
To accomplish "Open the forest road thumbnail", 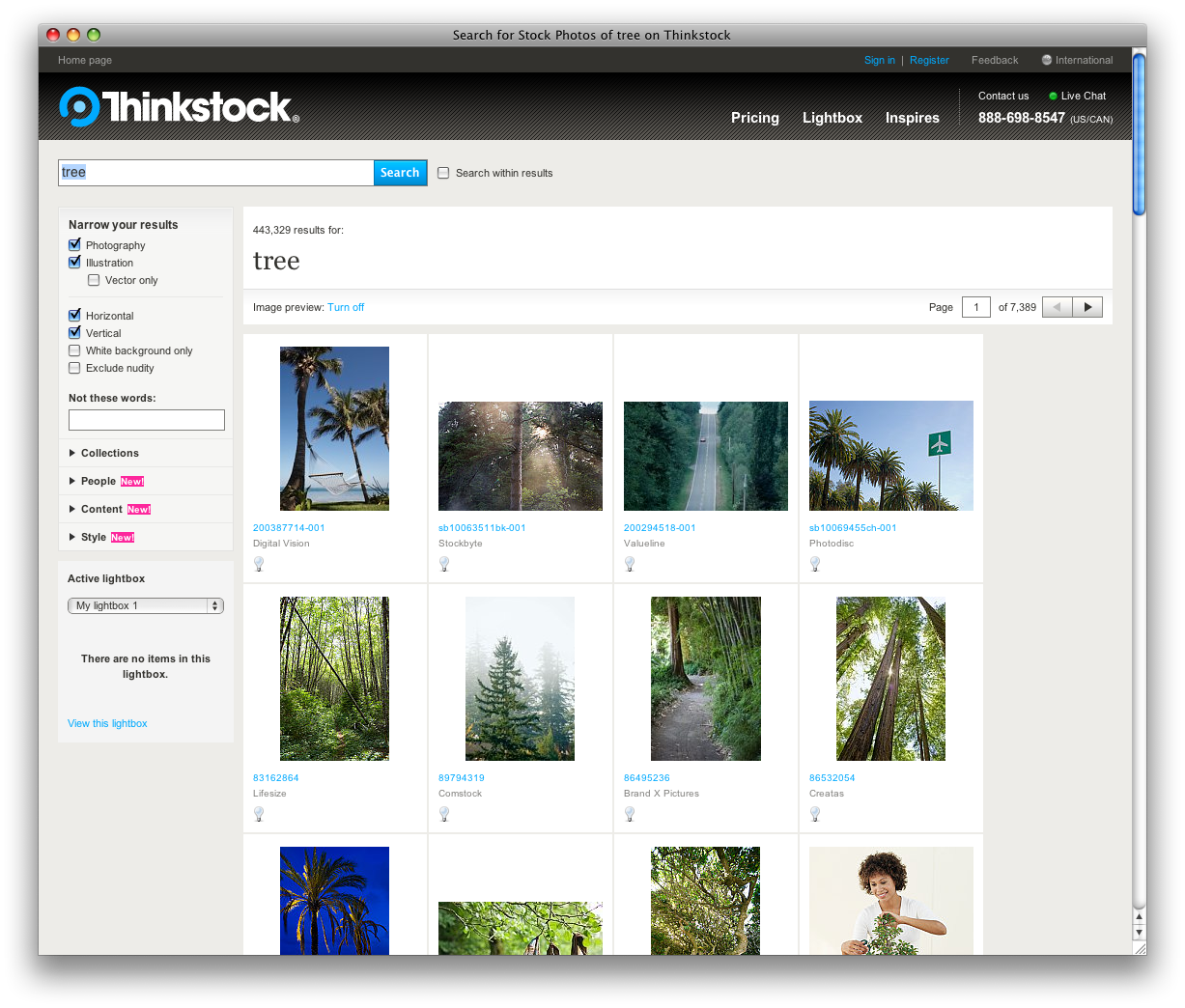I will [706, 456].
